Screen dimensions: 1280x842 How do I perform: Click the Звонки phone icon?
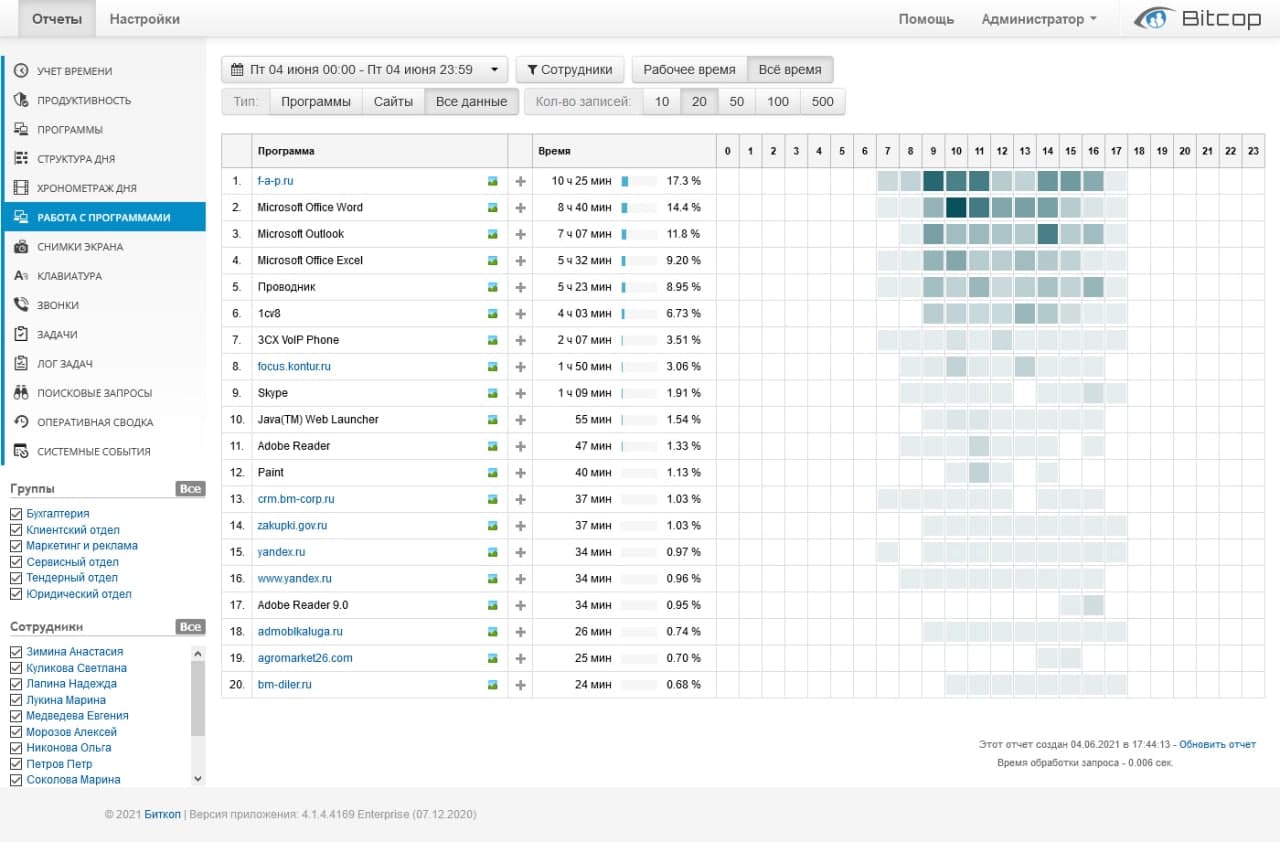click(21, 304)
